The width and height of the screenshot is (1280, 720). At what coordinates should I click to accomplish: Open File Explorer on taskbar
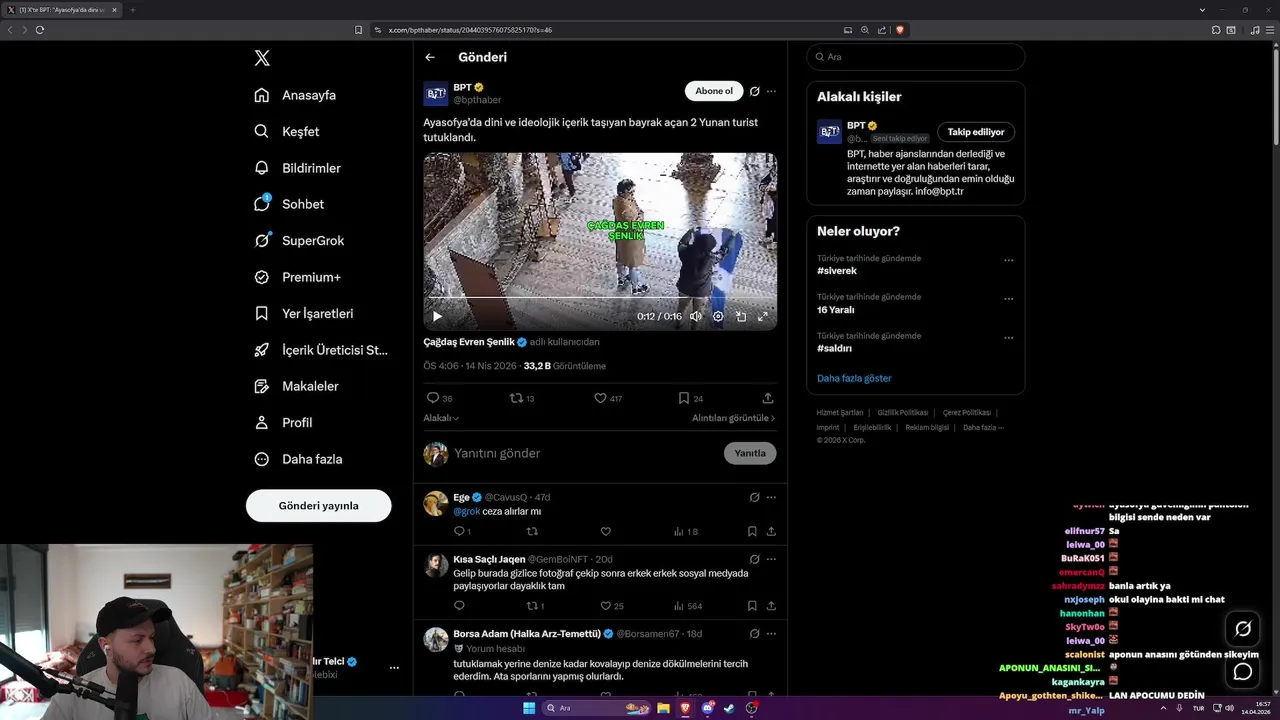[663, 708]
